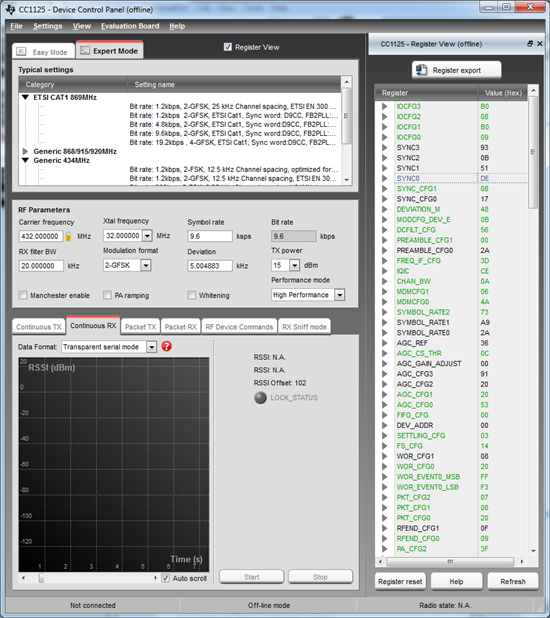Undock the Register View panel
This screenshot has height=618, width=550.
pos(530,44)
